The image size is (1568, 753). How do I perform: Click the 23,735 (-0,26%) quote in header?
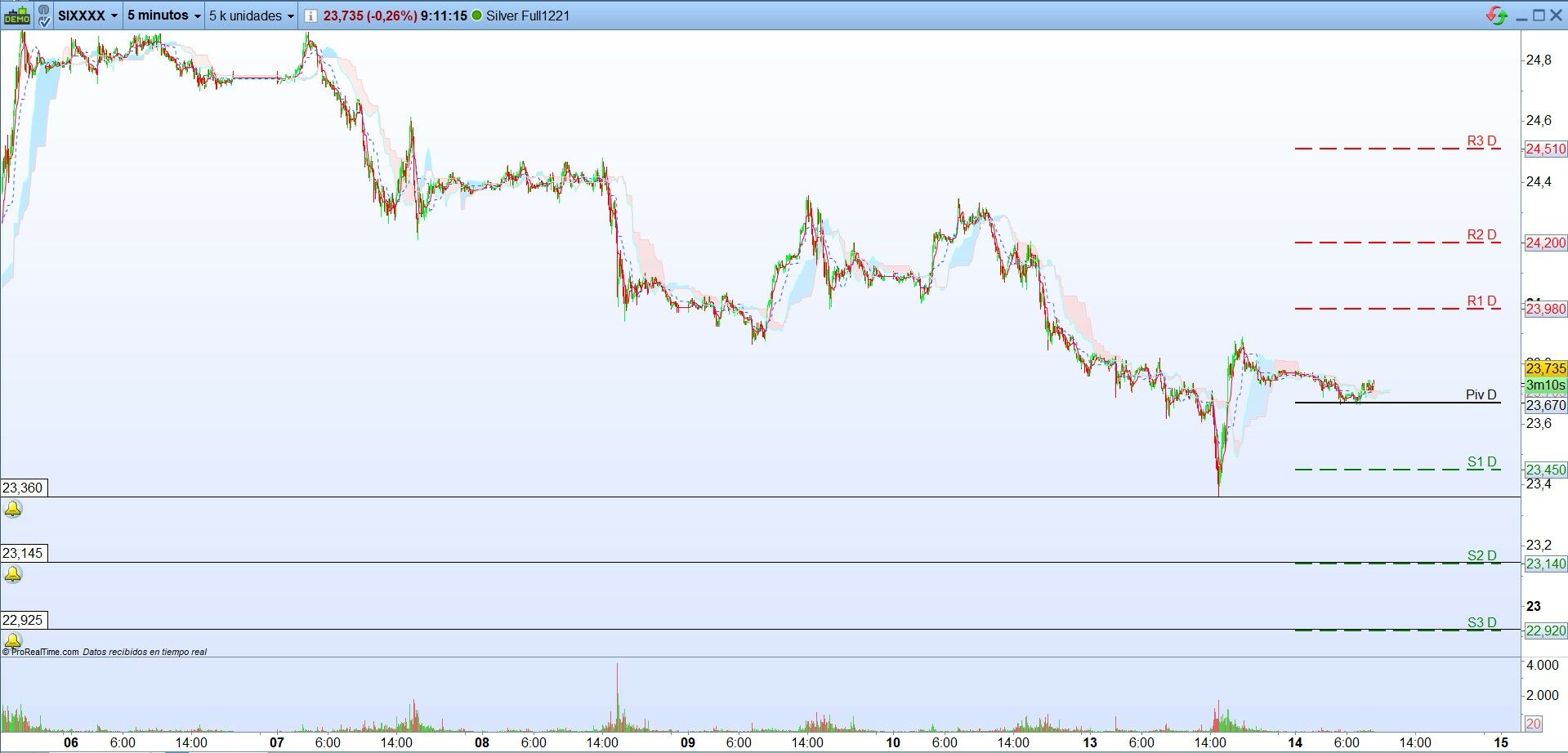coord(370,16)
